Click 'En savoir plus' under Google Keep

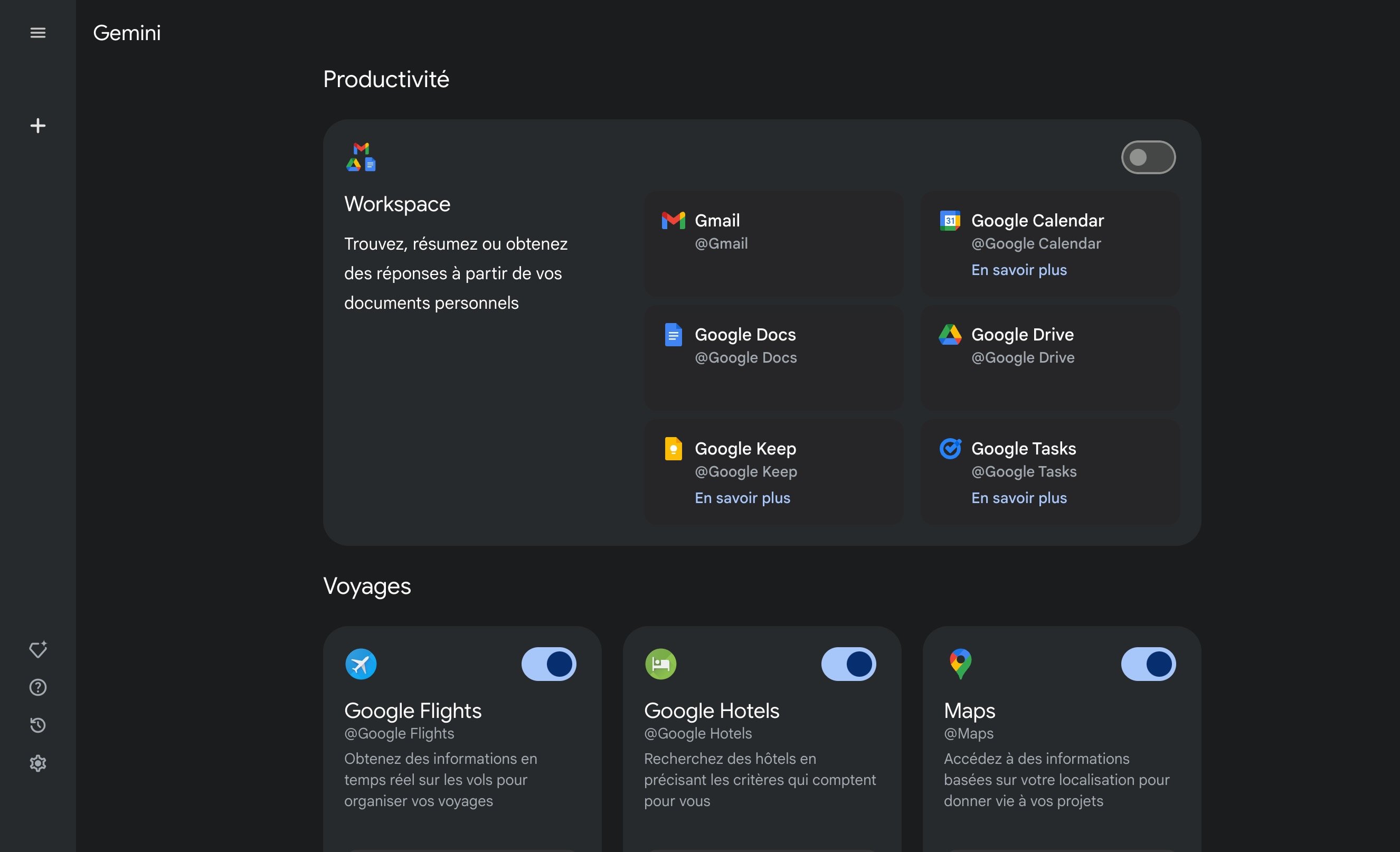(743, 498)
